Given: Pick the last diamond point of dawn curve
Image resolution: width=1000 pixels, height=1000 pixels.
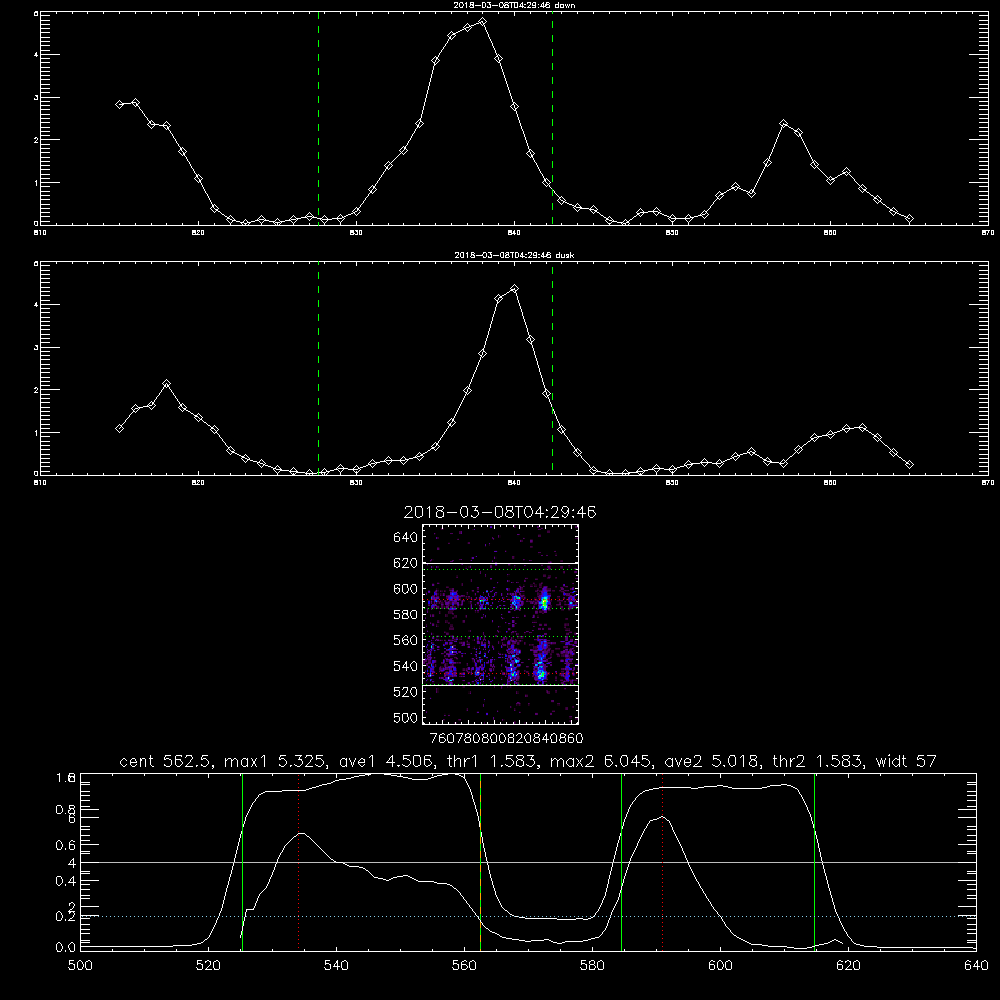Looking at the screenshot, I should click(909, 218).
